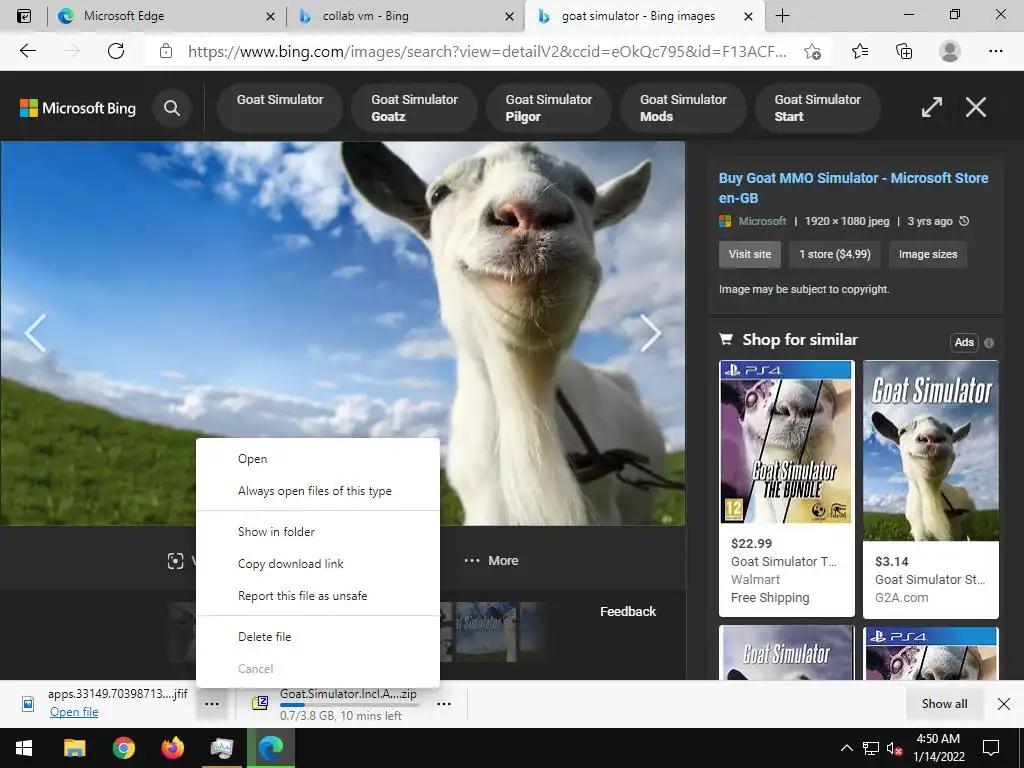The width and height of the screenshot is (1024, 768).
Task: Open a new tab with plus
Action: click(782, 16)
